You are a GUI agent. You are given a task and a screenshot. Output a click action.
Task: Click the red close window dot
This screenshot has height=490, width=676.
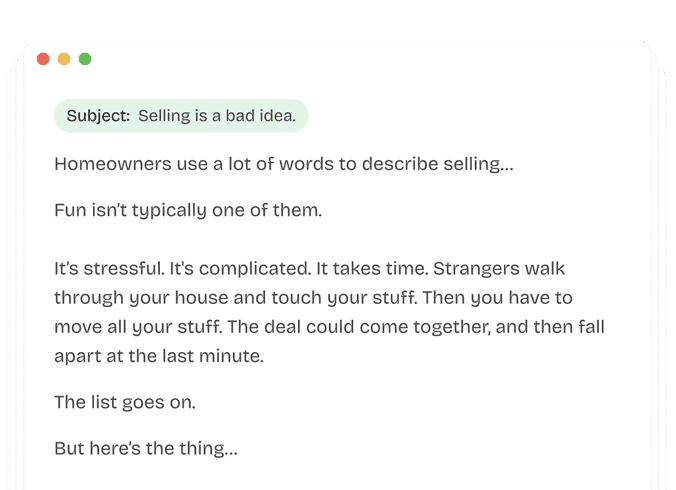(x=43, y=59)
